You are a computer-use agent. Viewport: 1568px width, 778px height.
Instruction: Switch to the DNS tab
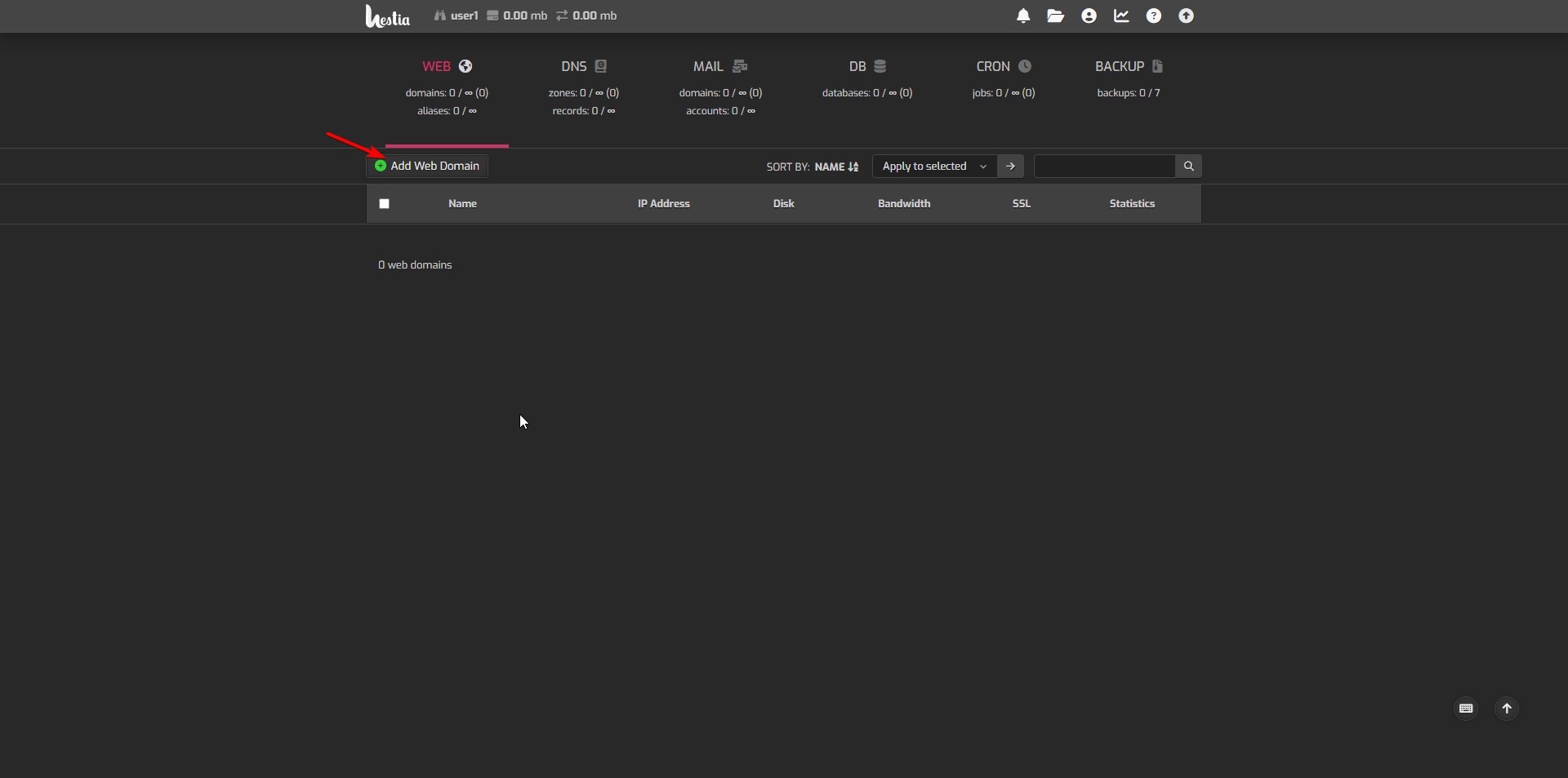[583, 67]
